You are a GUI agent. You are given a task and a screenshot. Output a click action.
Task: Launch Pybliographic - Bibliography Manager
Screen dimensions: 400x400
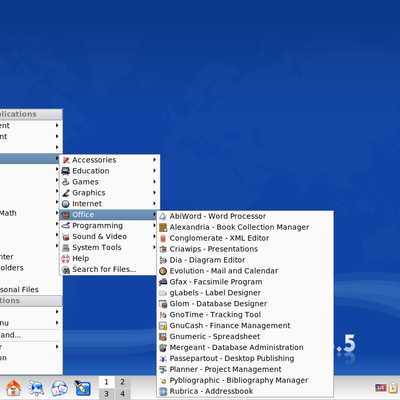245,380
